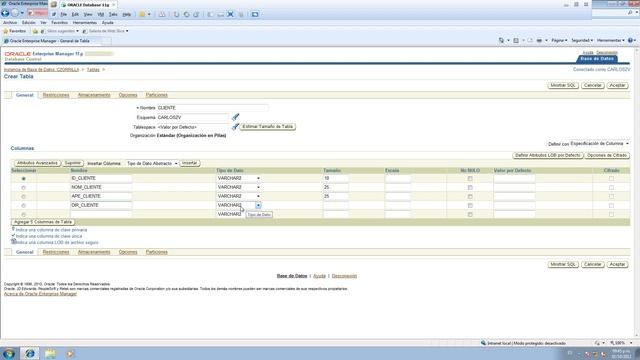Click Agregar 5 Columnas de Tabla button
The width and height of the screenshot is (640, 360).
pyautogui.click(x=43, y=222)
